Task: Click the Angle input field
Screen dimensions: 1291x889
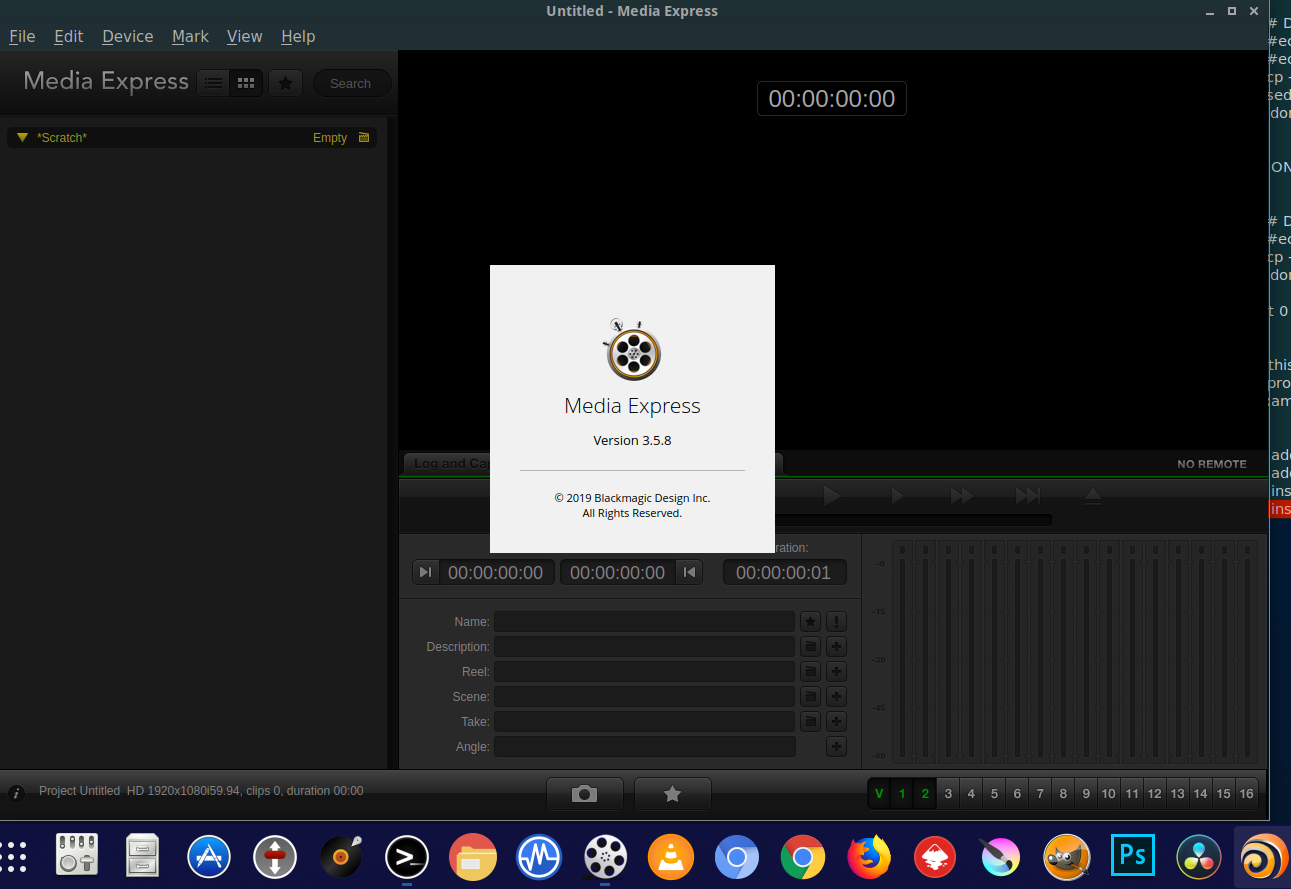Action: coord(644,747)
